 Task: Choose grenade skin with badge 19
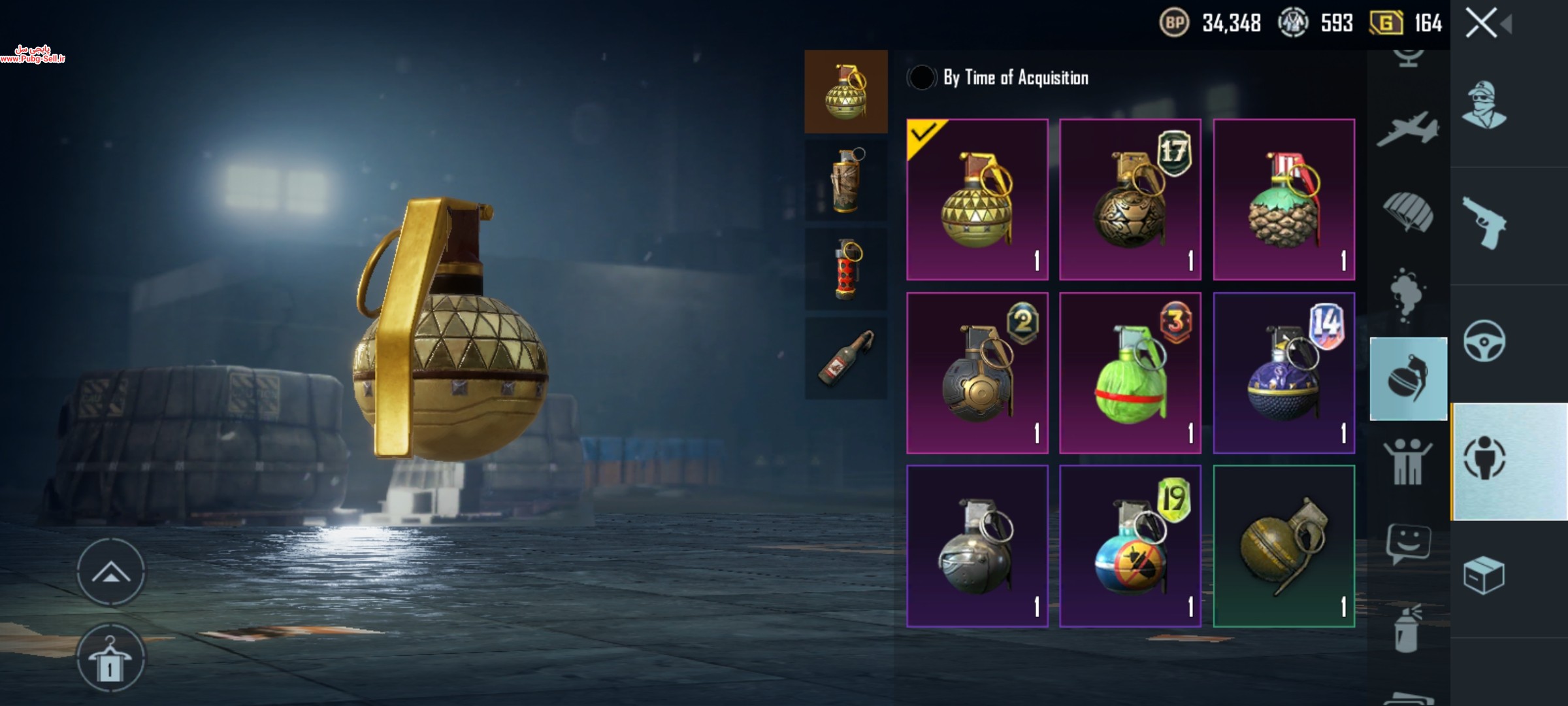pos(1130,546)
